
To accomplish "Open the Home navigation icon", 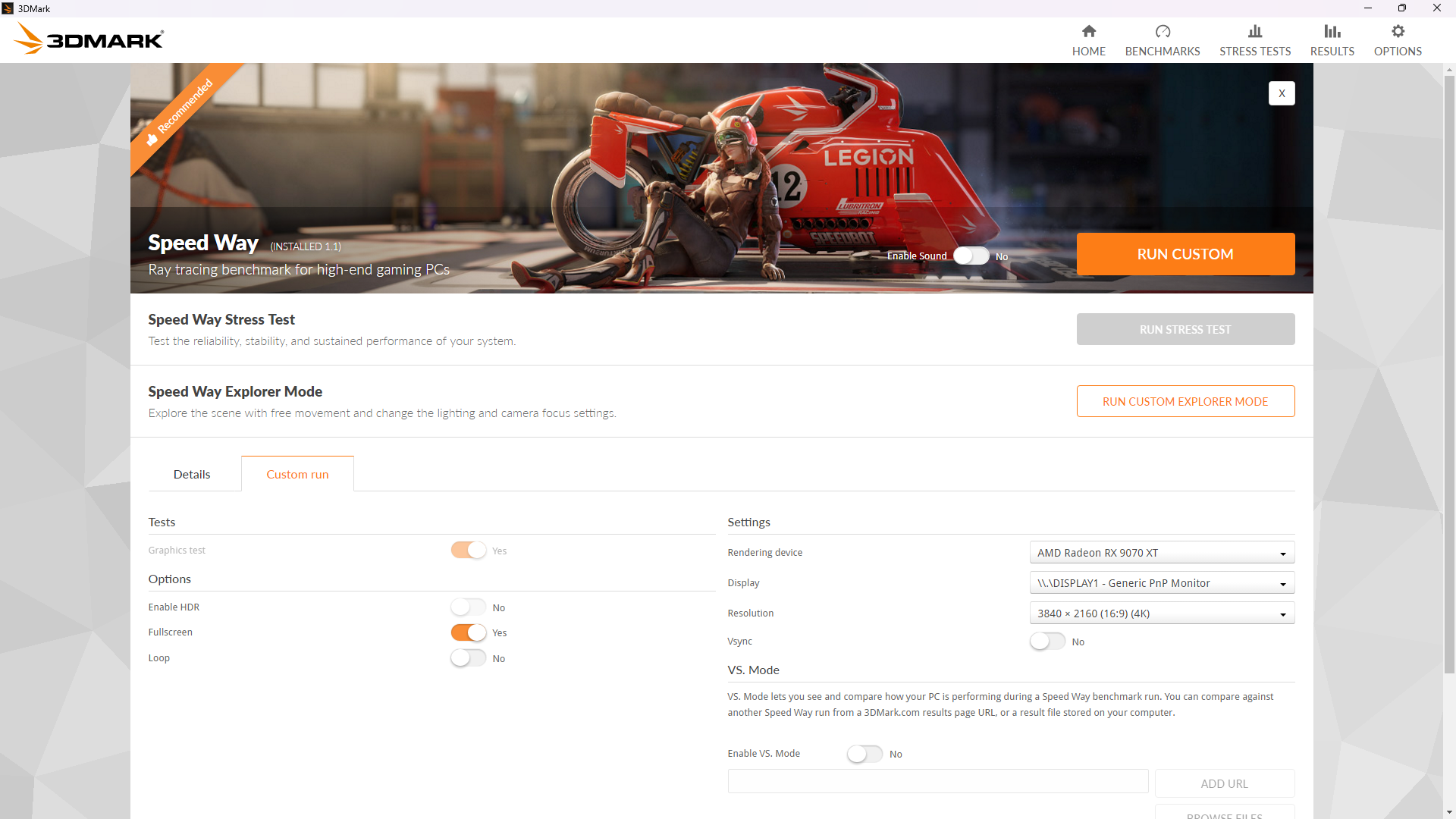I will pyautogui.click(x=1088, y=32).
